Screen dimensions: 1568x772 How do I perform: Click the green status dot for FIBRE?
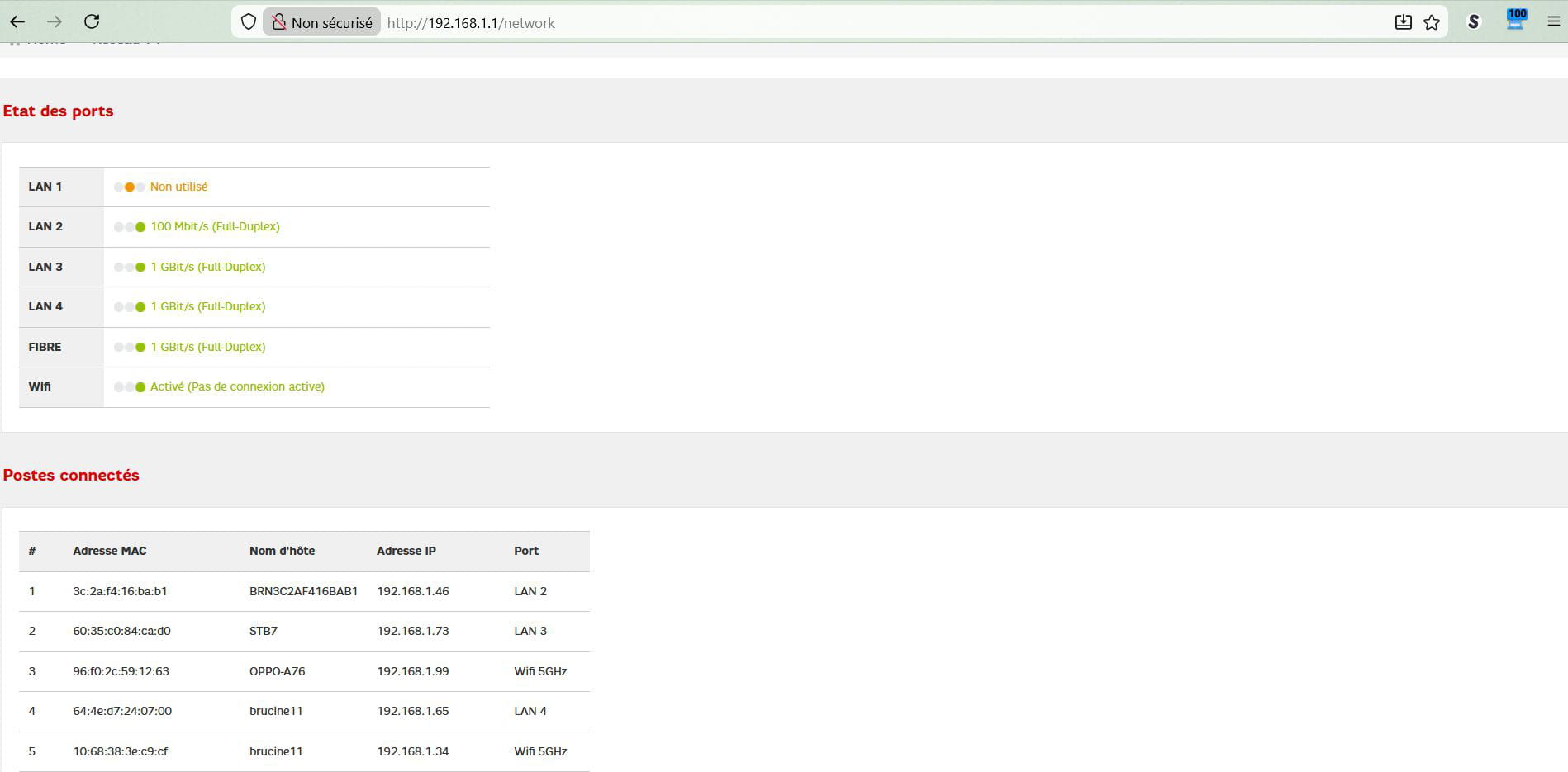(x=140, y=347)
